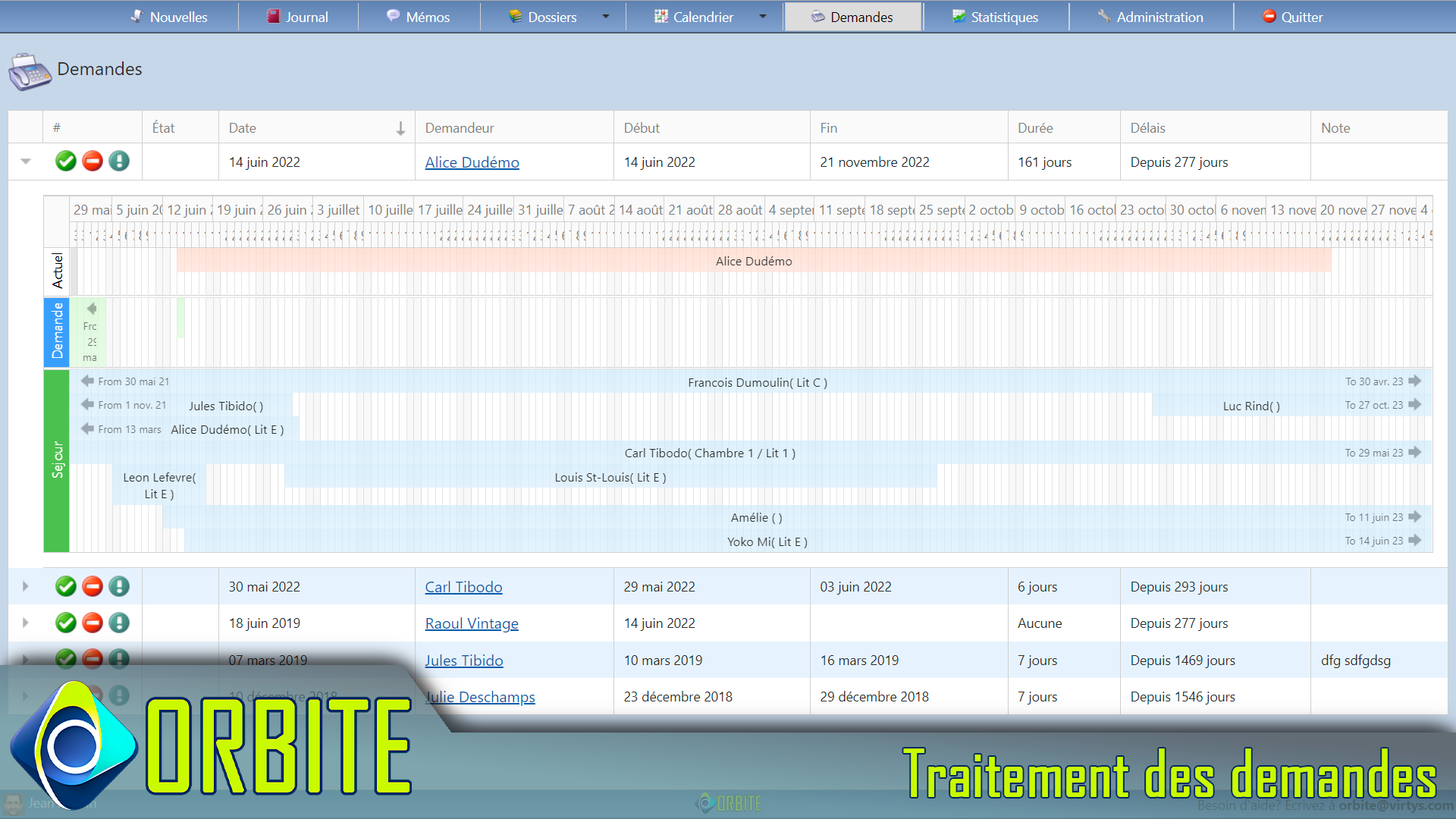
Task: Click forward arrow beside To 27 oct. 23
Action: click(1414, 404)
